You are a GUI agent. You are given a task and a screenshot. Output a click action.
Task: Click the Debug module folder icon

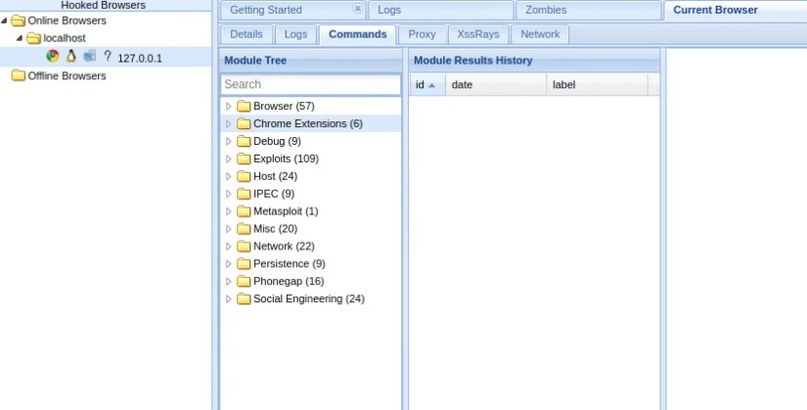(x=243, y=141)
